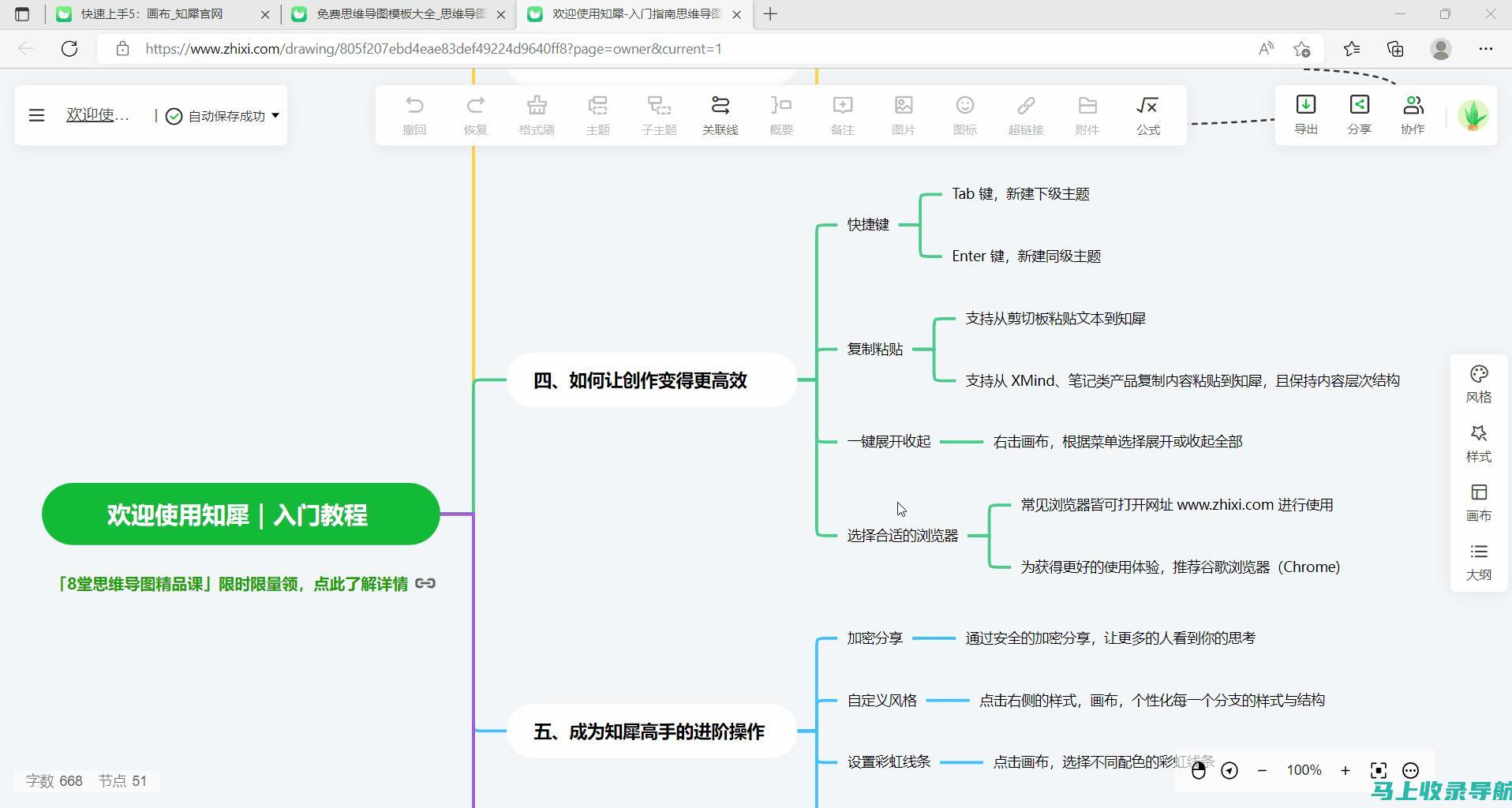Click the Redo (恢复) toolbar icon
This screenshot has width=1512, height=808.
[x=475, y=115]
